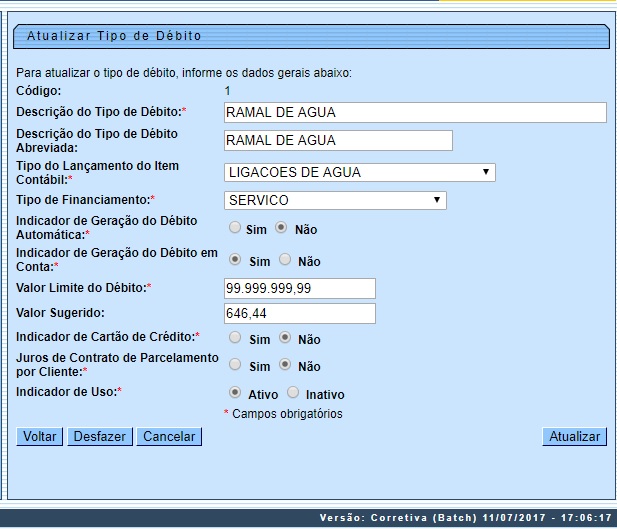Select Sim for Geração do Débito Automática
This screenshot has height=529, width=617.
pos(235,228)
